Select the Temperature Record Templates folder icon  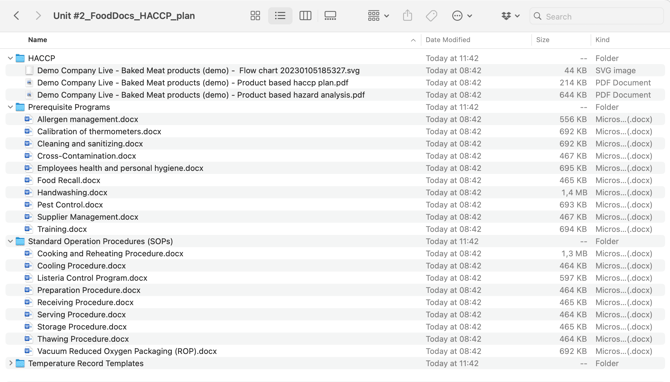20,364
